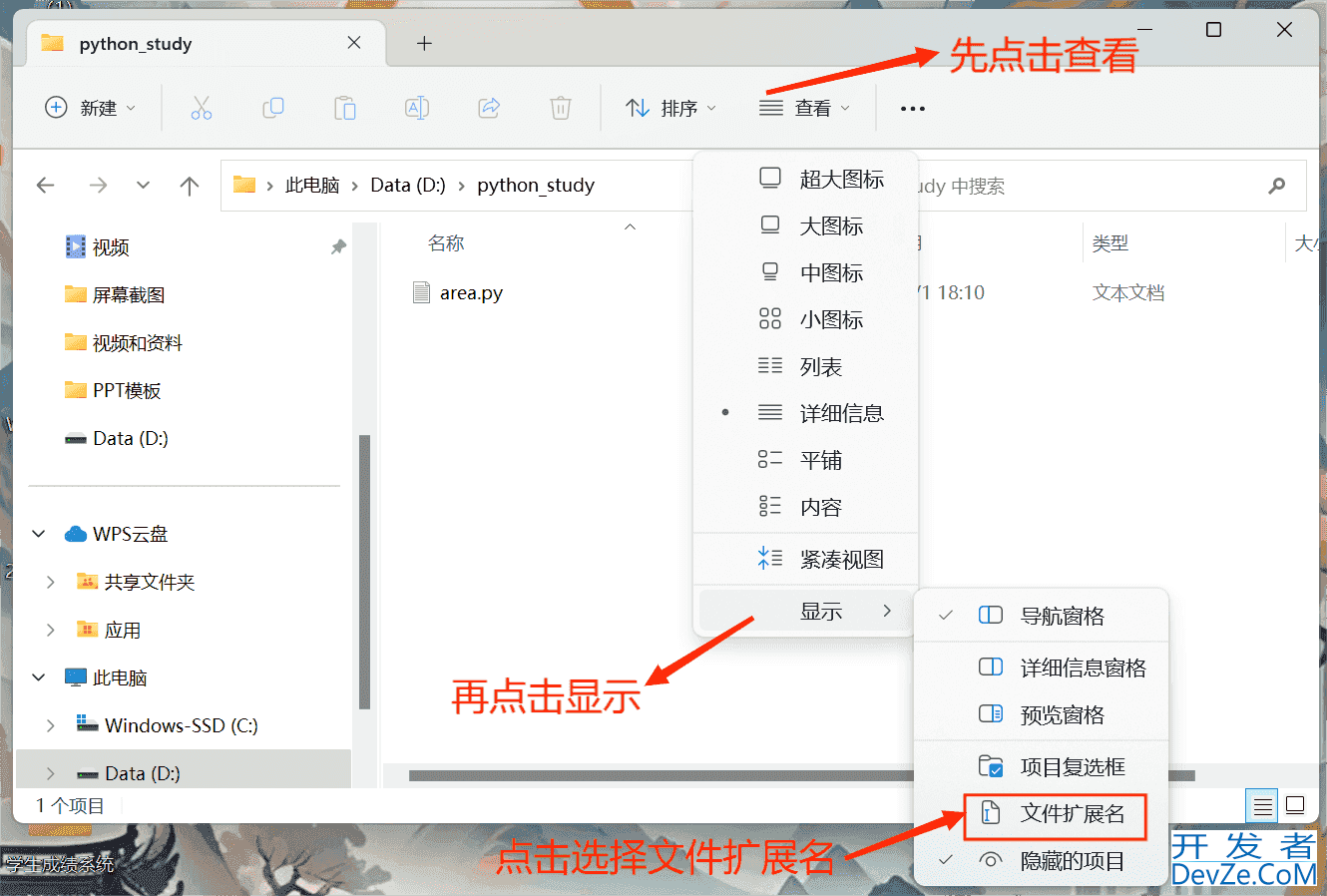Viewport: 1327px width, 896px height.
Task: Enable 文件扩展名 file extensions
Action: click(1055, 814)
